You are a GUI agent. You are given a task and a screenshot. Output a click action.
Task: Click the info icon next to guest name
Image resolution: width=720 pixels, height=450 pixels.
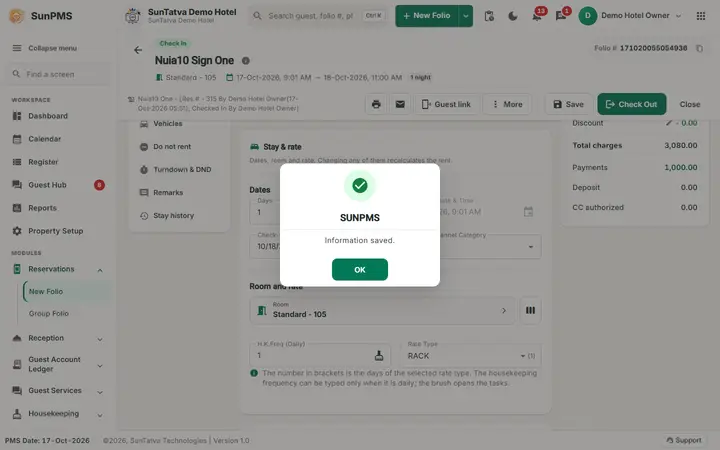coord(246,61)
